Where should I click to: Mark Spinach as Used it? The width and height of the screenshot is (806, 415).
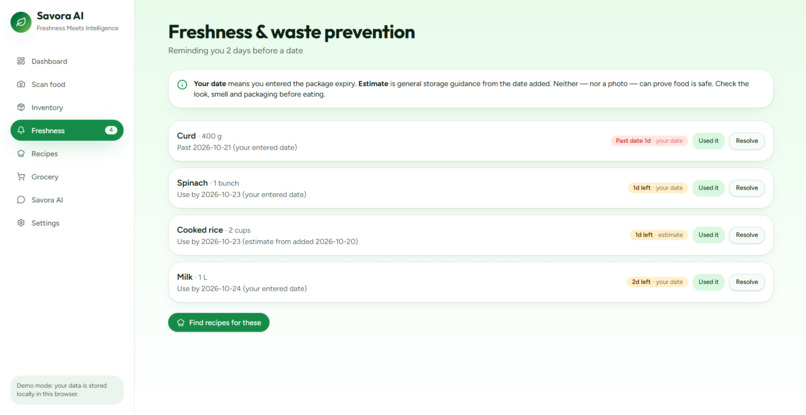coord(708,188)
